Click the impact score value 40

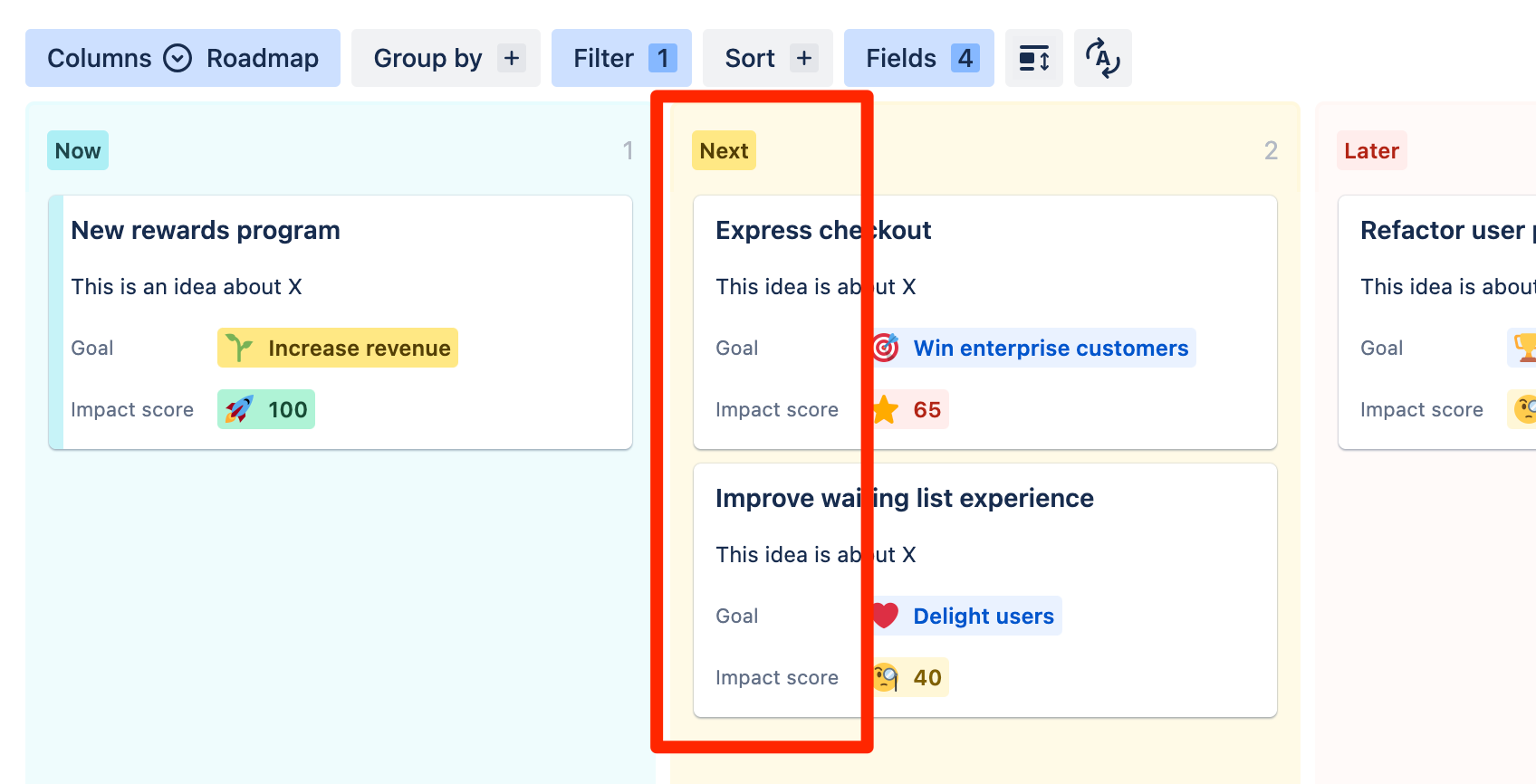927,677
